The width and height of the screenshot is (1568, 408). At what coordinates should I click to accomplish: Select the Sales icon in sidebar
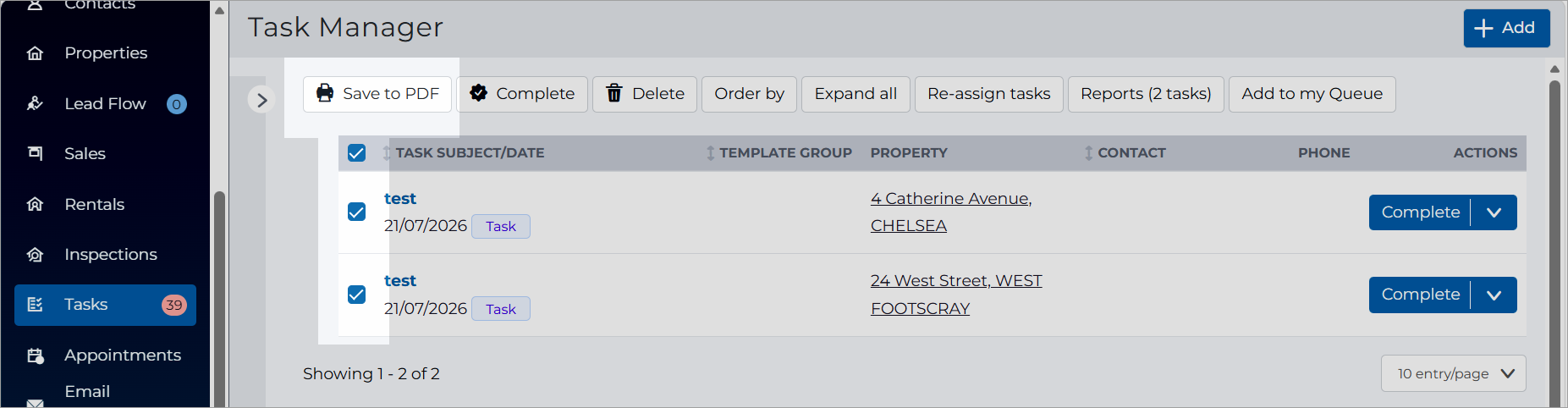(x=35, y=153)
